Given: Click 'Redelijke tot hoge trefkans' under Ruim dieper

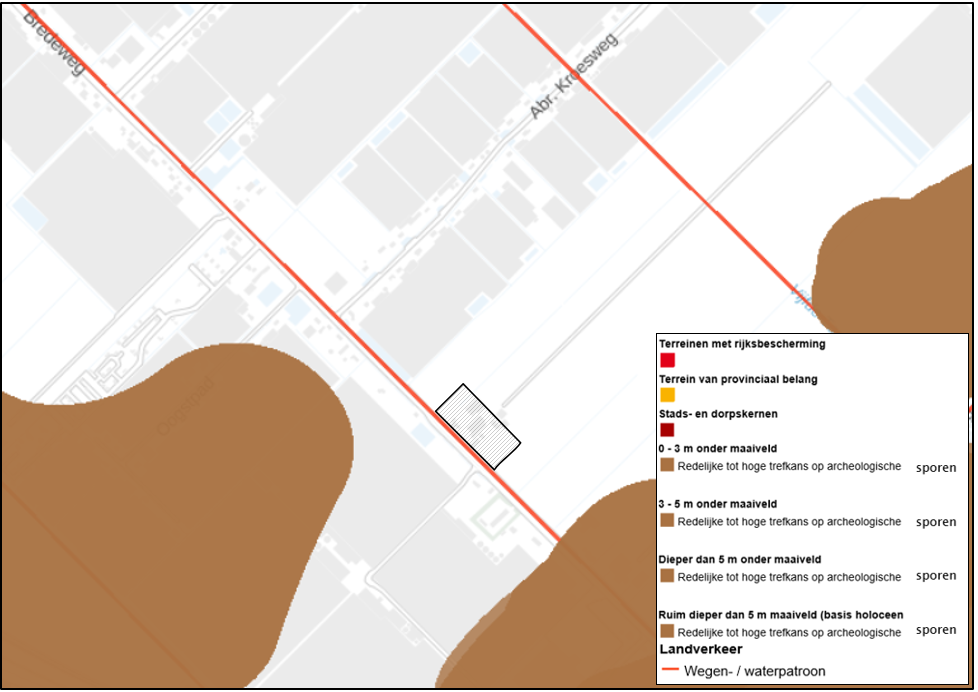Looking at the screenshot, I should (x=790, y=633).
